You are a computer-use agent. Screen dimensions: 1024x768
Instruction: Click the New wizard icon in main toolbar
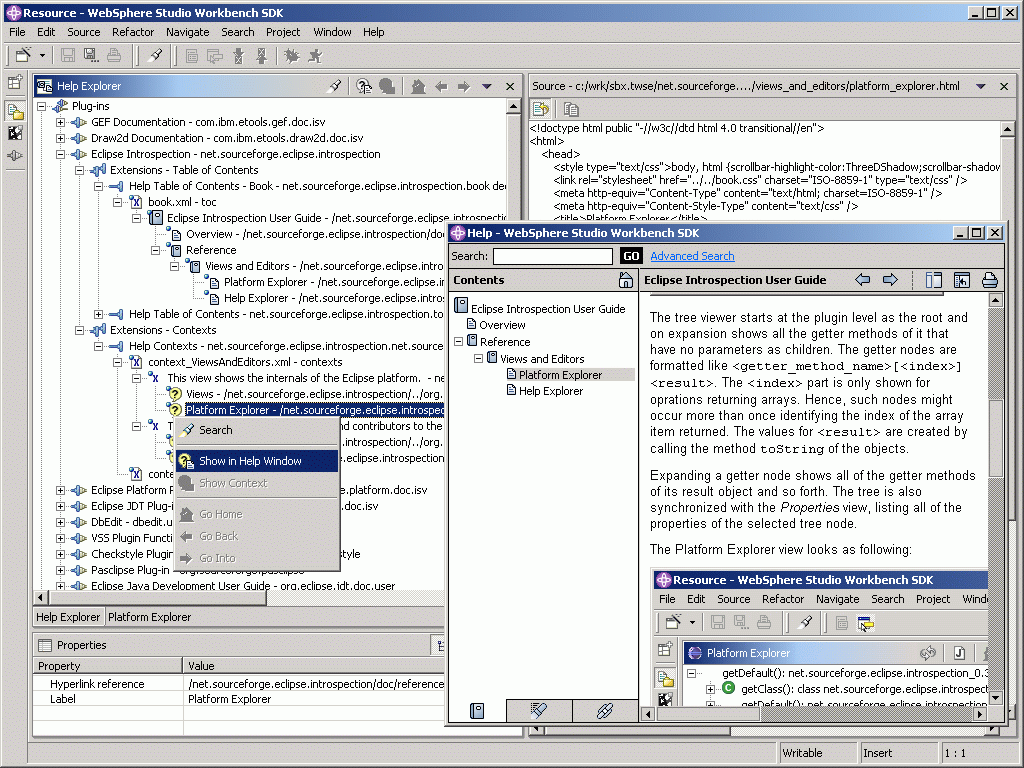click(x=24, y=56)
